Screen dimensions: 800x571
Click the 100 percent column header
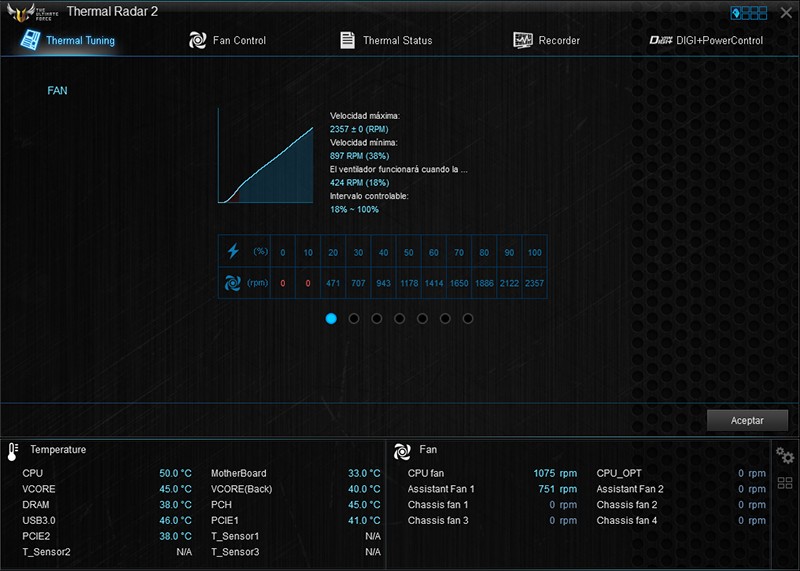(534, 252)
